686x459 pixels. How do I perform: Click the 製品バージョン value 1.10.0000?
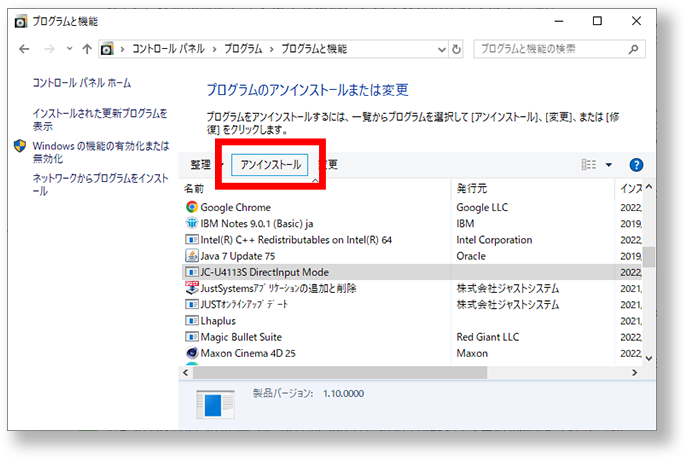(x=343, y=394)
